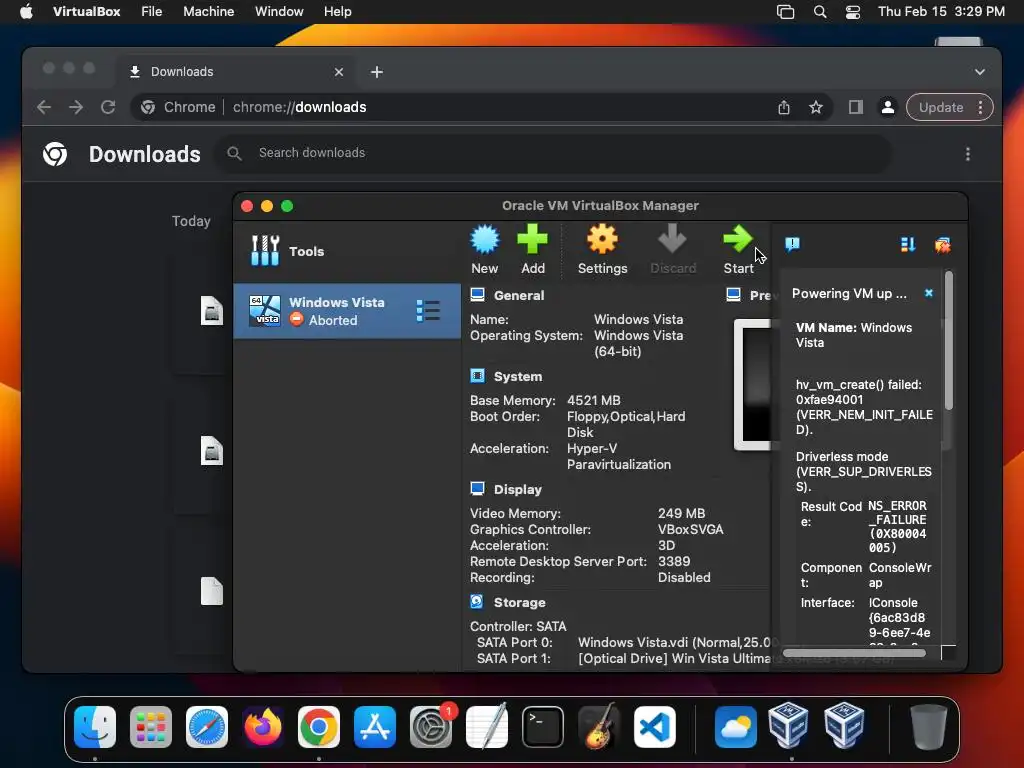
Task: Open Control Center in menu bar
Action: (x=852, y=12)
